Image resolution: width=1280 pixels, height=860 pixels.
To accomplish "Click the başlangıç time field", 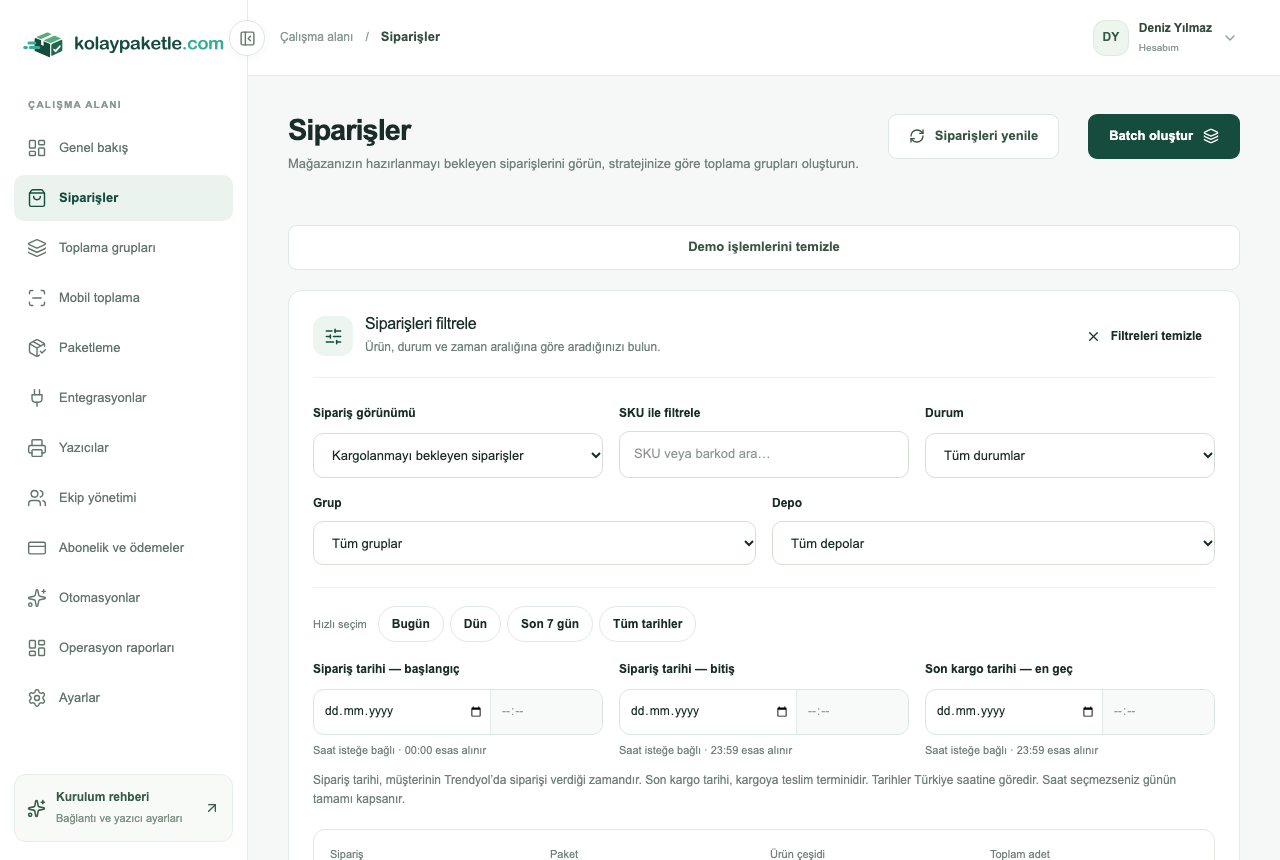I will click(547, 712).
